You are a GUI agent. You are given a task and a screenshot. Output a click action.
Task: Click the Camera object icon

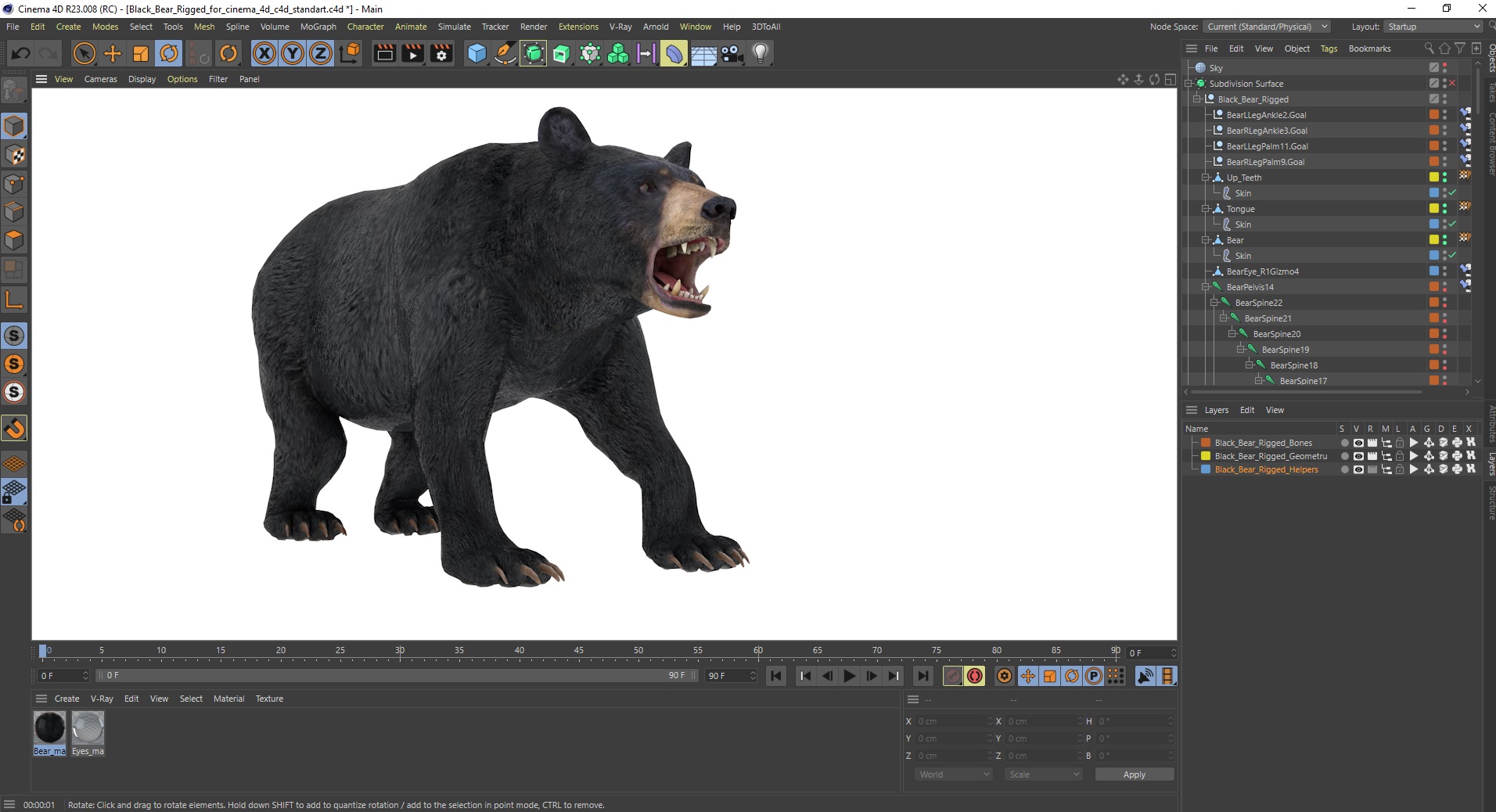click(x=732, y=53)
